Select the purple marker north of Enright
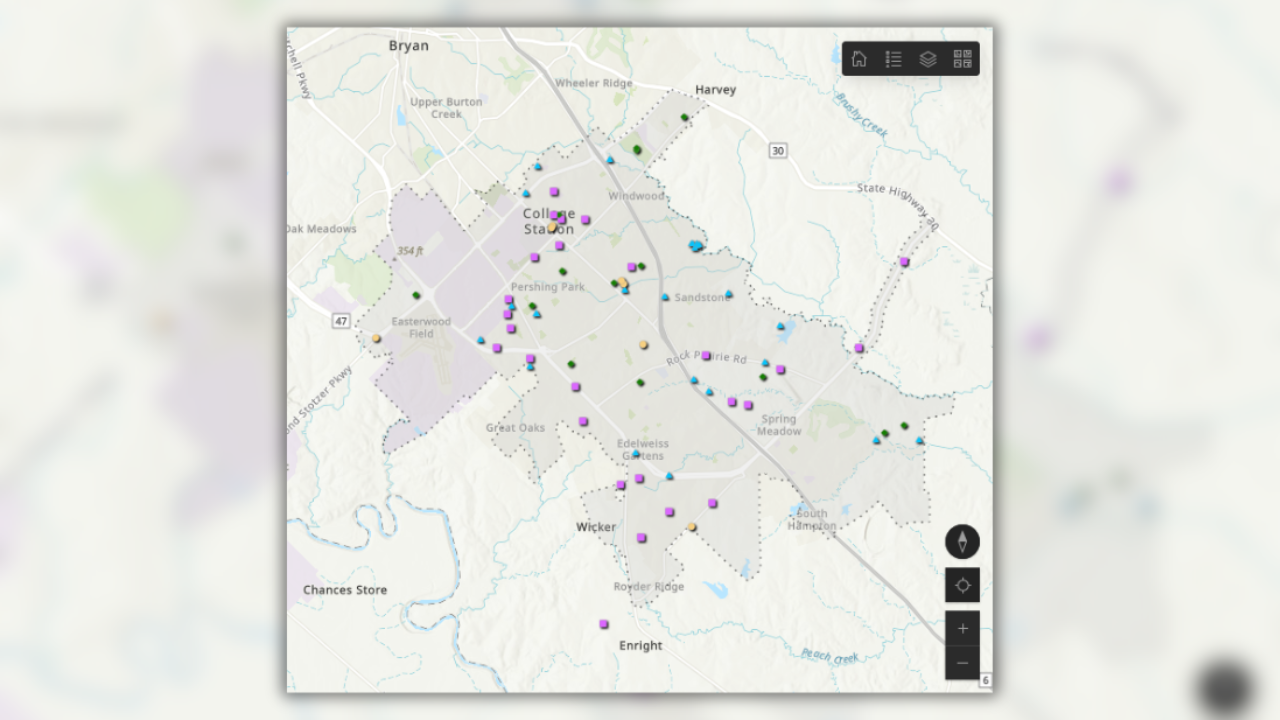The width and height of the screenshot is (1280, 720). click(604, 624)
